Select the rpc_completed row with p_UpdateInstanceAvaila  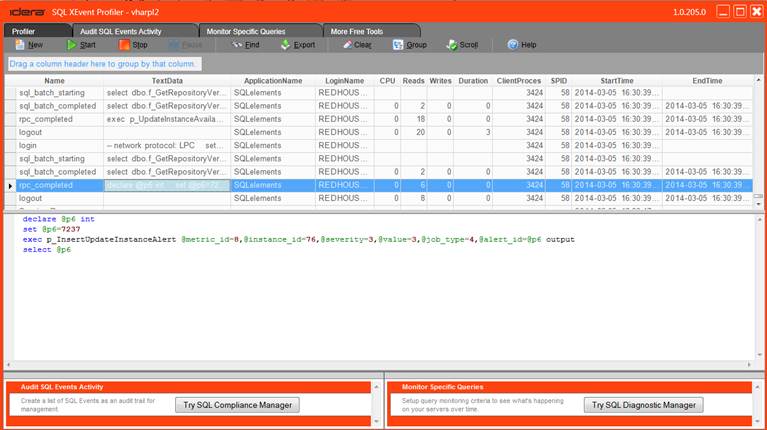[379, 119]
